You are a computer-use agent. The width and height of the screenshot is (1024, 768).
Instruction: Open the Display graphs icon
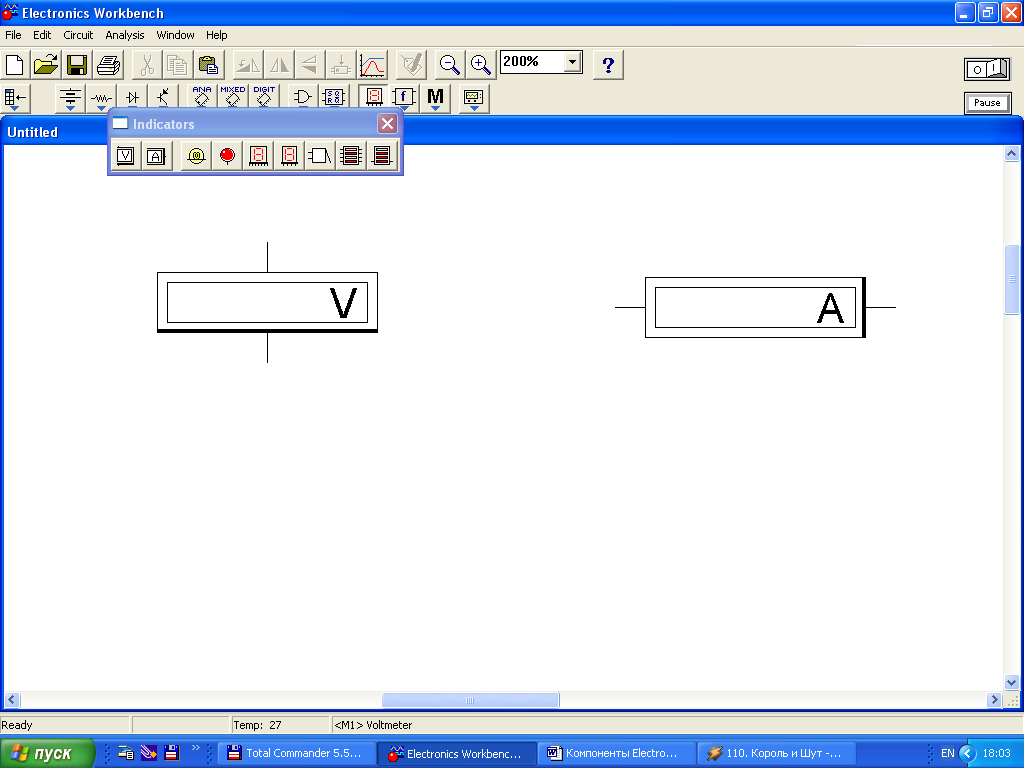tap(372, 65)
